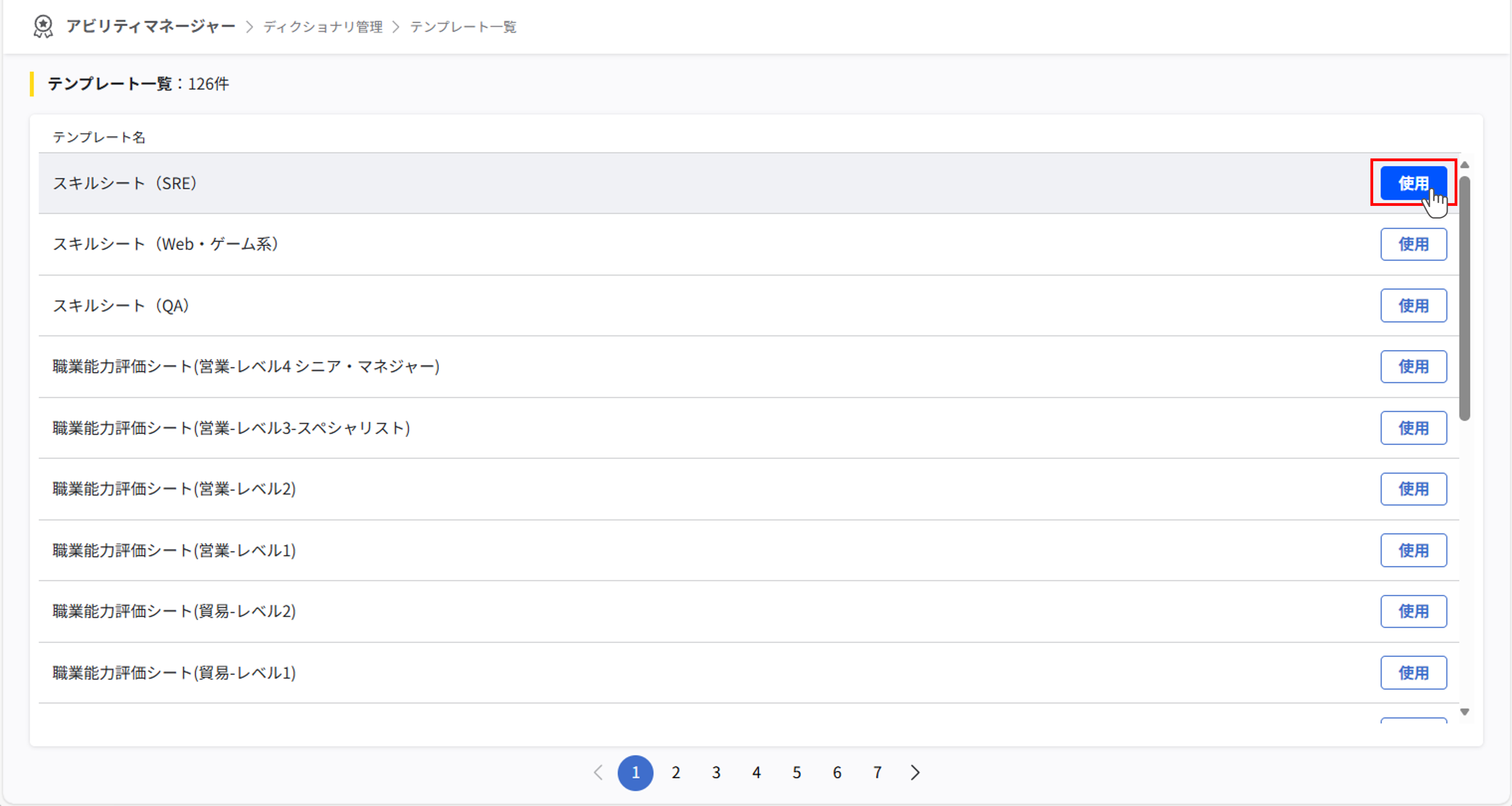Click the template list vertical scrollbar thumb
The width and height of the screenshot is (1512, 806).
(x=1465, y=298)
